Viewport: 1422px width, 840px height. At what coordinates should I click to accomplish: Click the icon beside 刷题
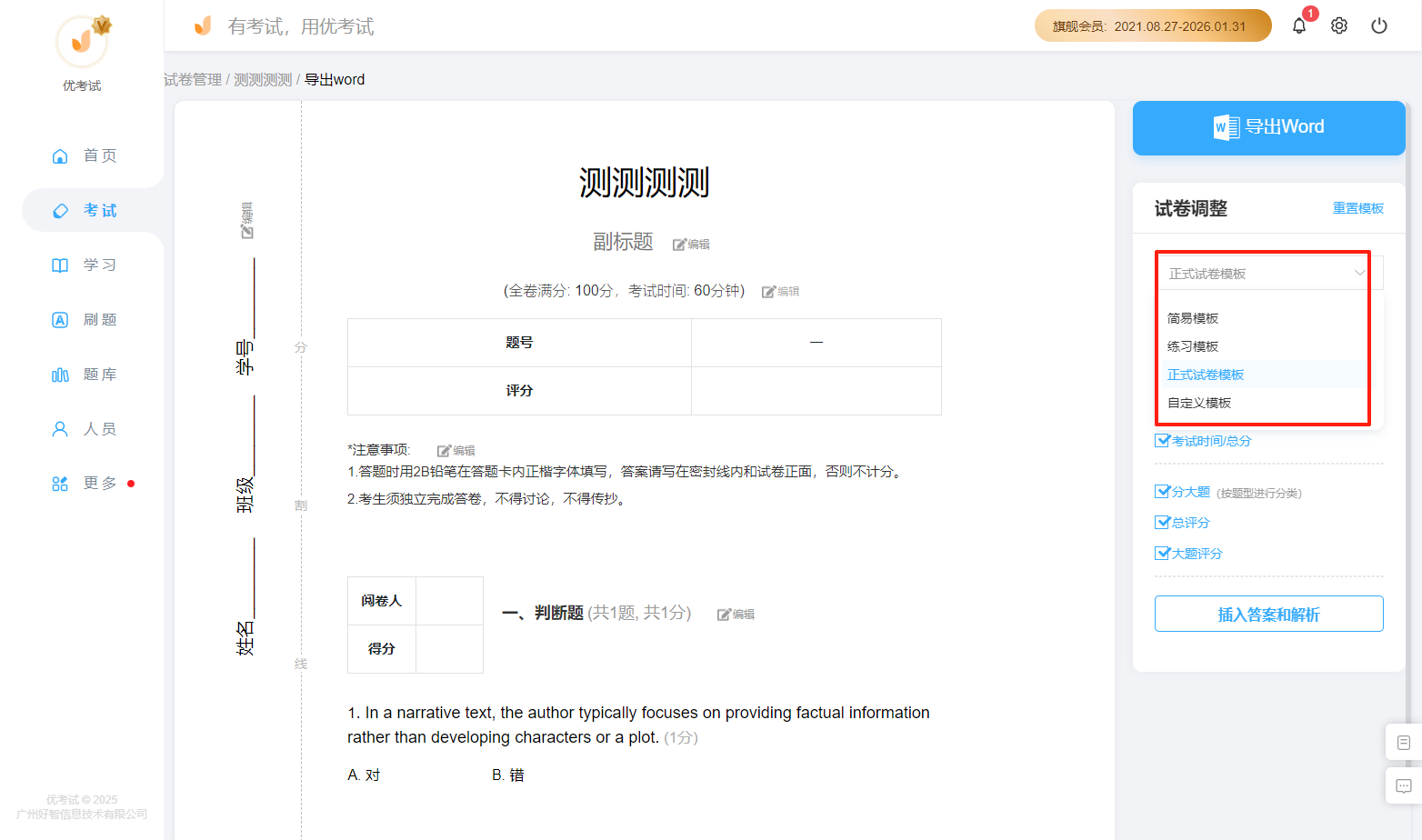click(x=60, y=319)
